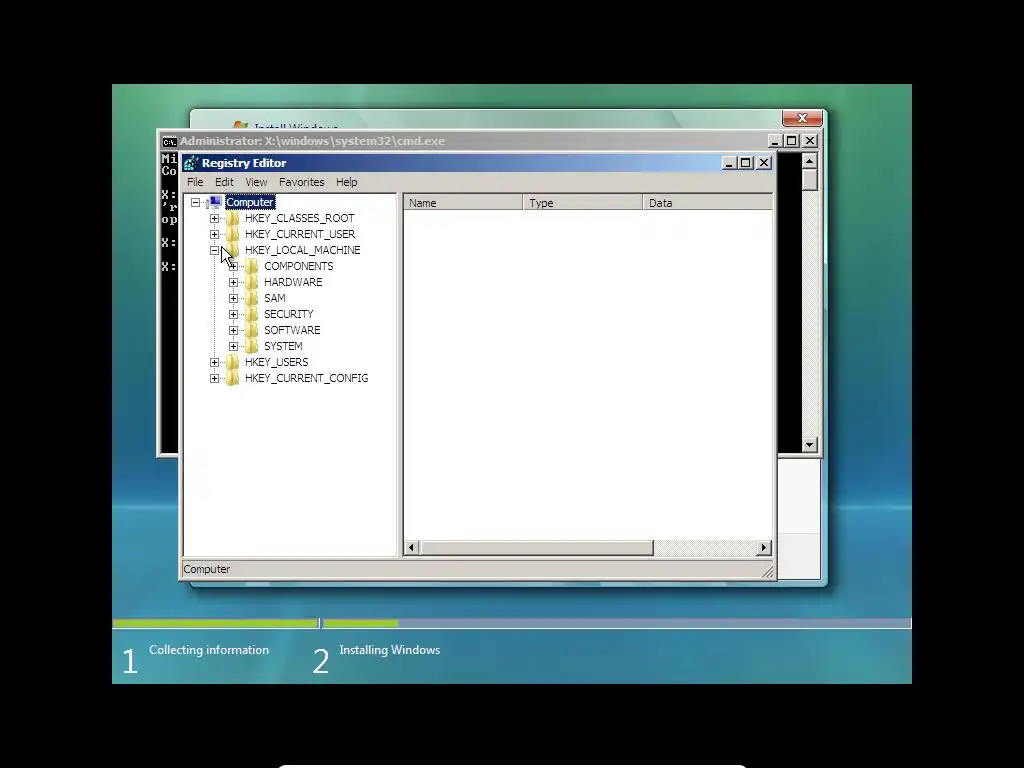Close the cmd.exe window
The width and height of the screenshot is (1024, 768).
[x=810, y=141]
